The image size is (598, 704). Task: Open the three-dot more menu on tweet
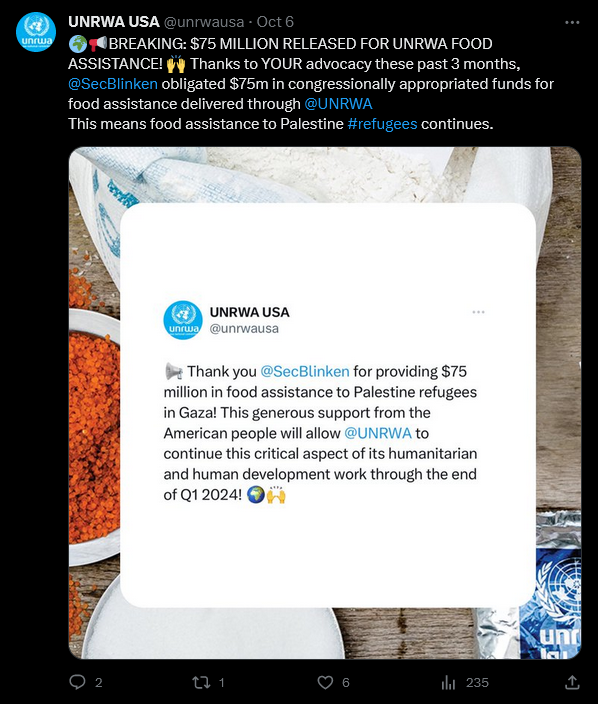click(x=572, y=22)
